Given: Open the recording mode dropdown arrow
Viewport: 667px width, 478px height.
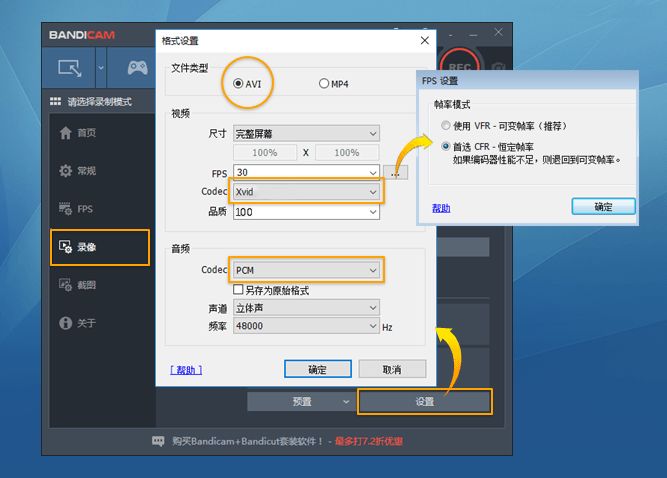Looking at the screenshot, I should point(101,68).
